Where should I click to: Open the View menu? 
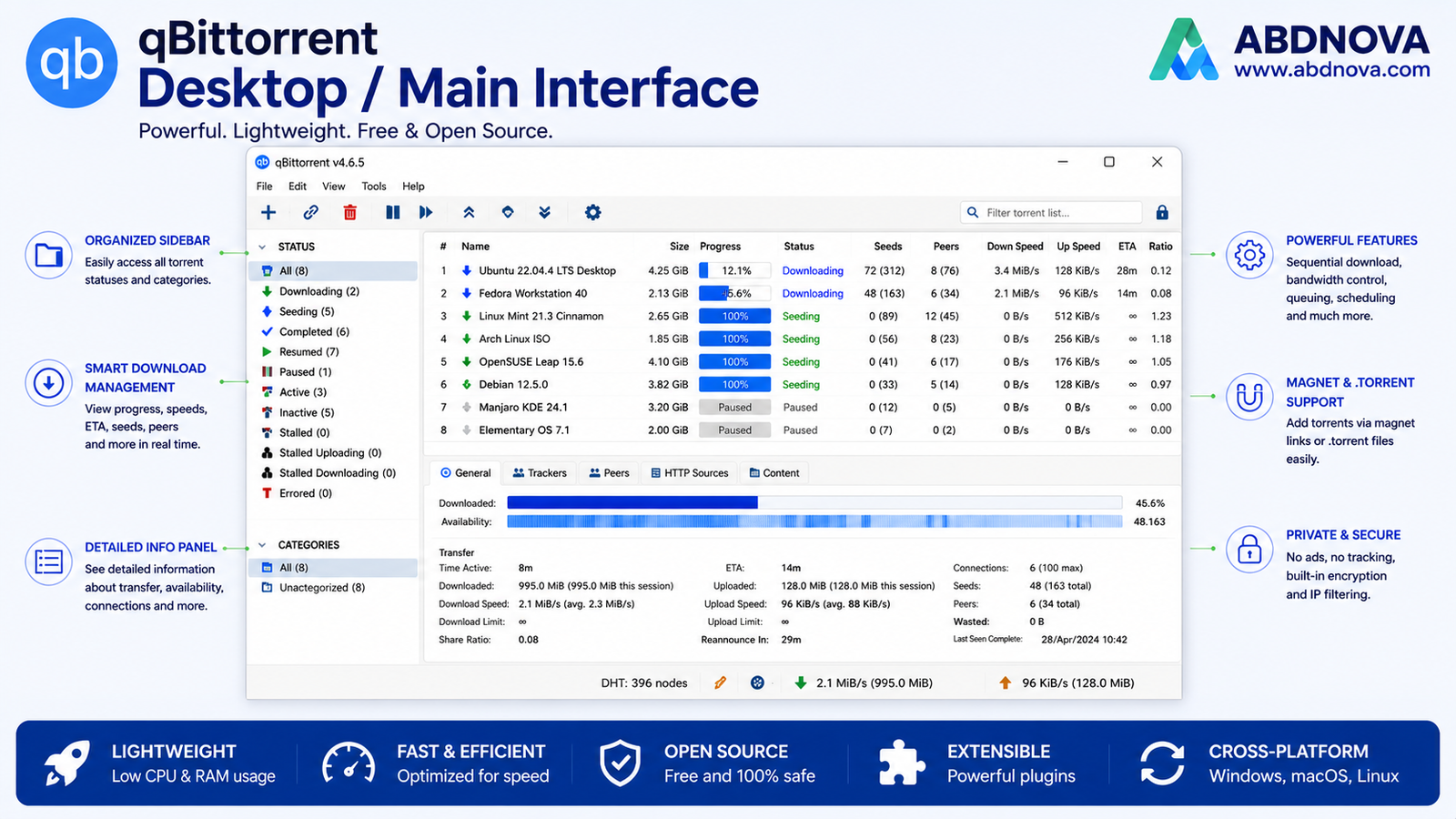(x=334, y=186)
